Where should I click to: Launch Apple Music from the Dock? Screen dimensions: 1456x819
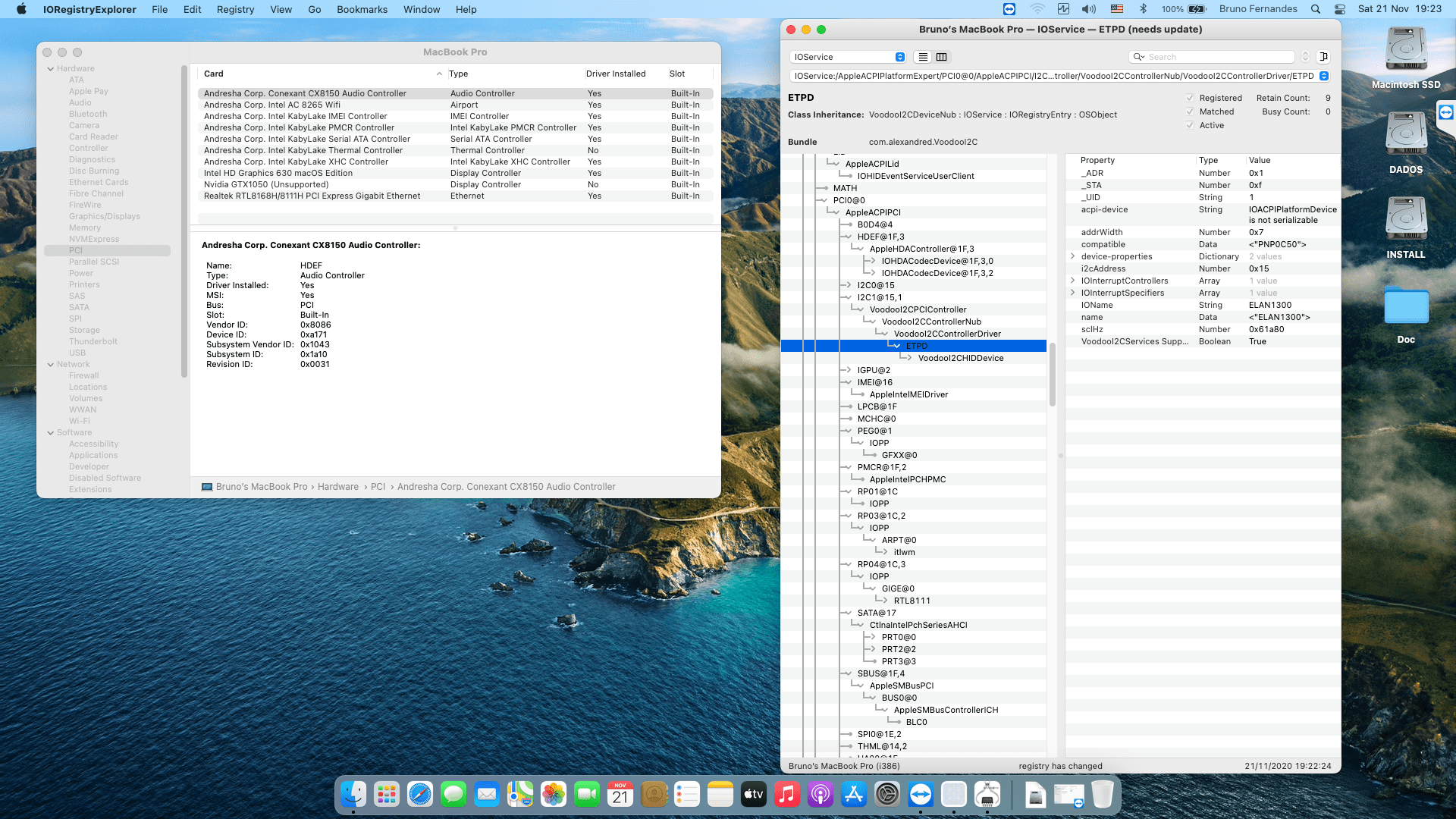coord(788,795)
